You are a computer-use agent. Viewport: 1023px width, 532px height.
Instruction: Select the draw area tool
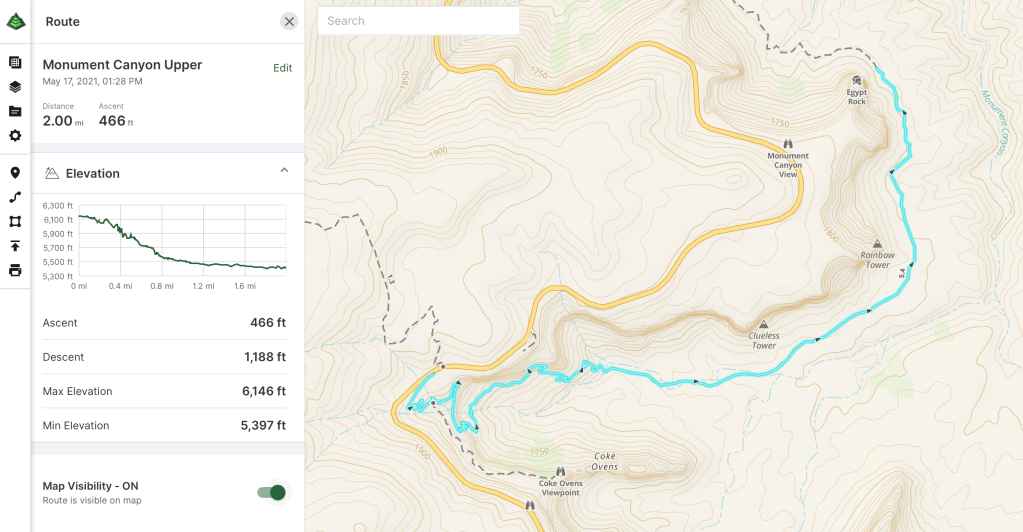click(x=15, y=221)
